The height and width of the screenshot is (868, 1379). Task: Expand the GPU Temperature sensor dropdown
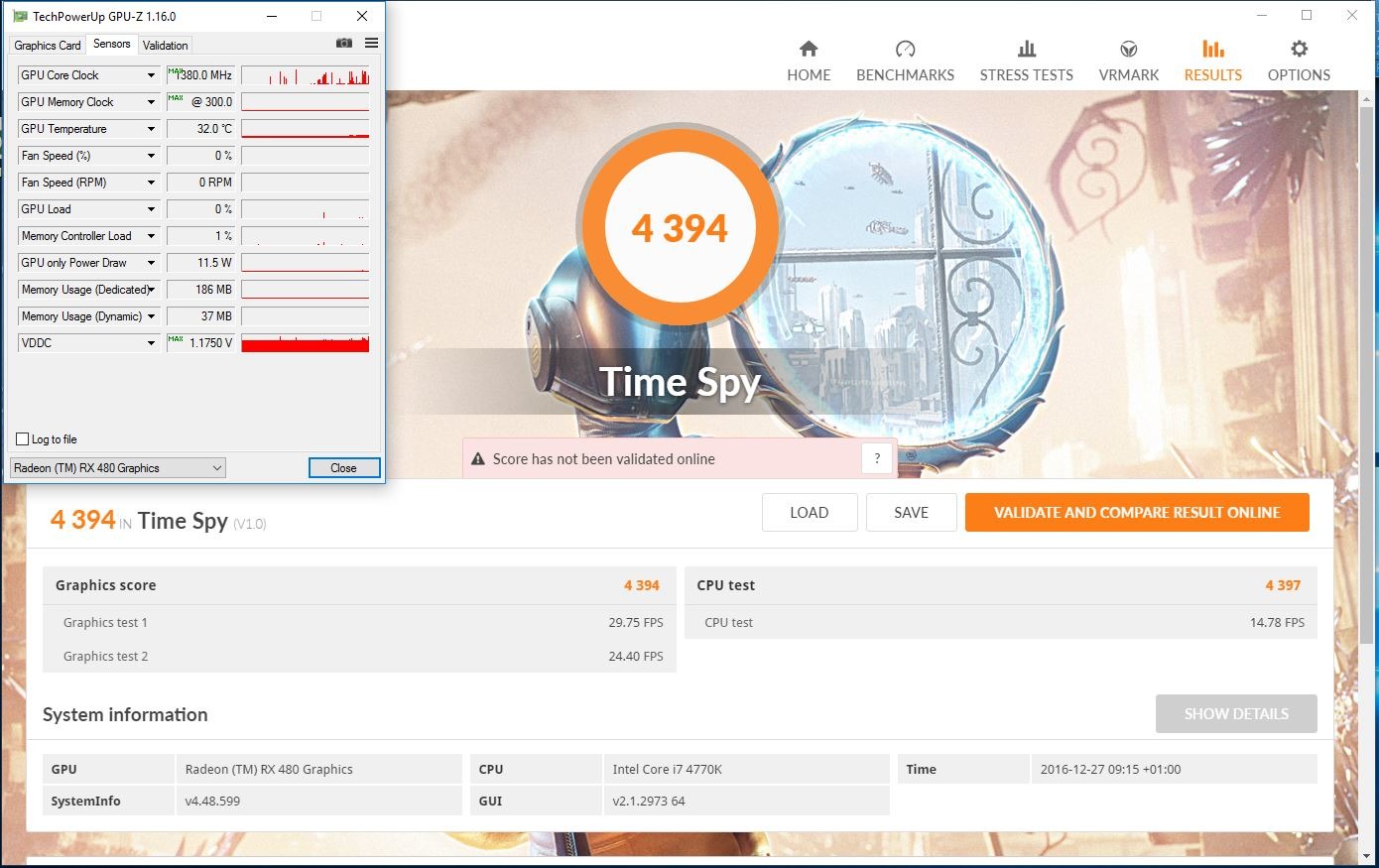(151, 129)
